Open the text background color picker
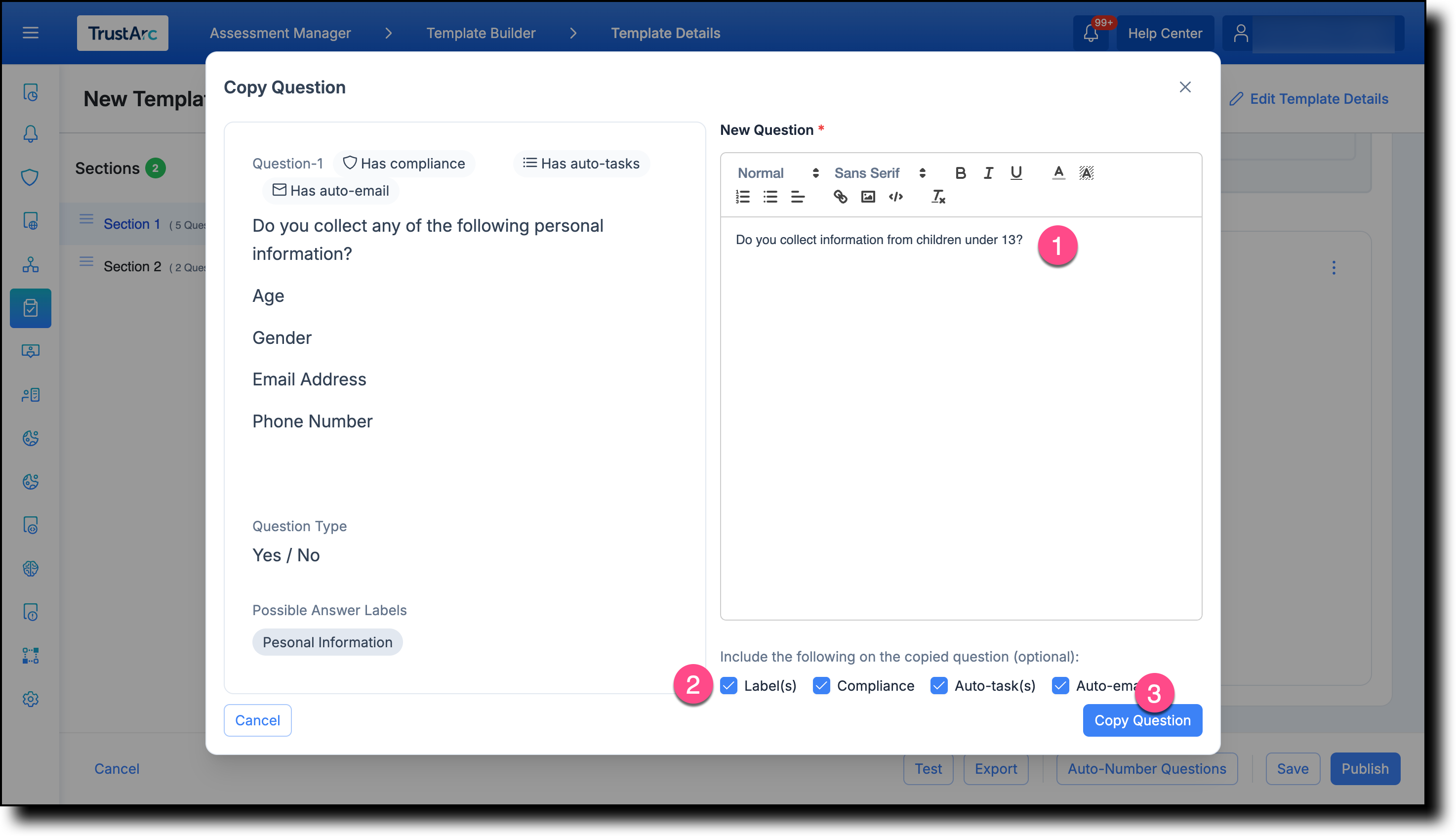1456x836 pixels. [x=1087, y=172]
